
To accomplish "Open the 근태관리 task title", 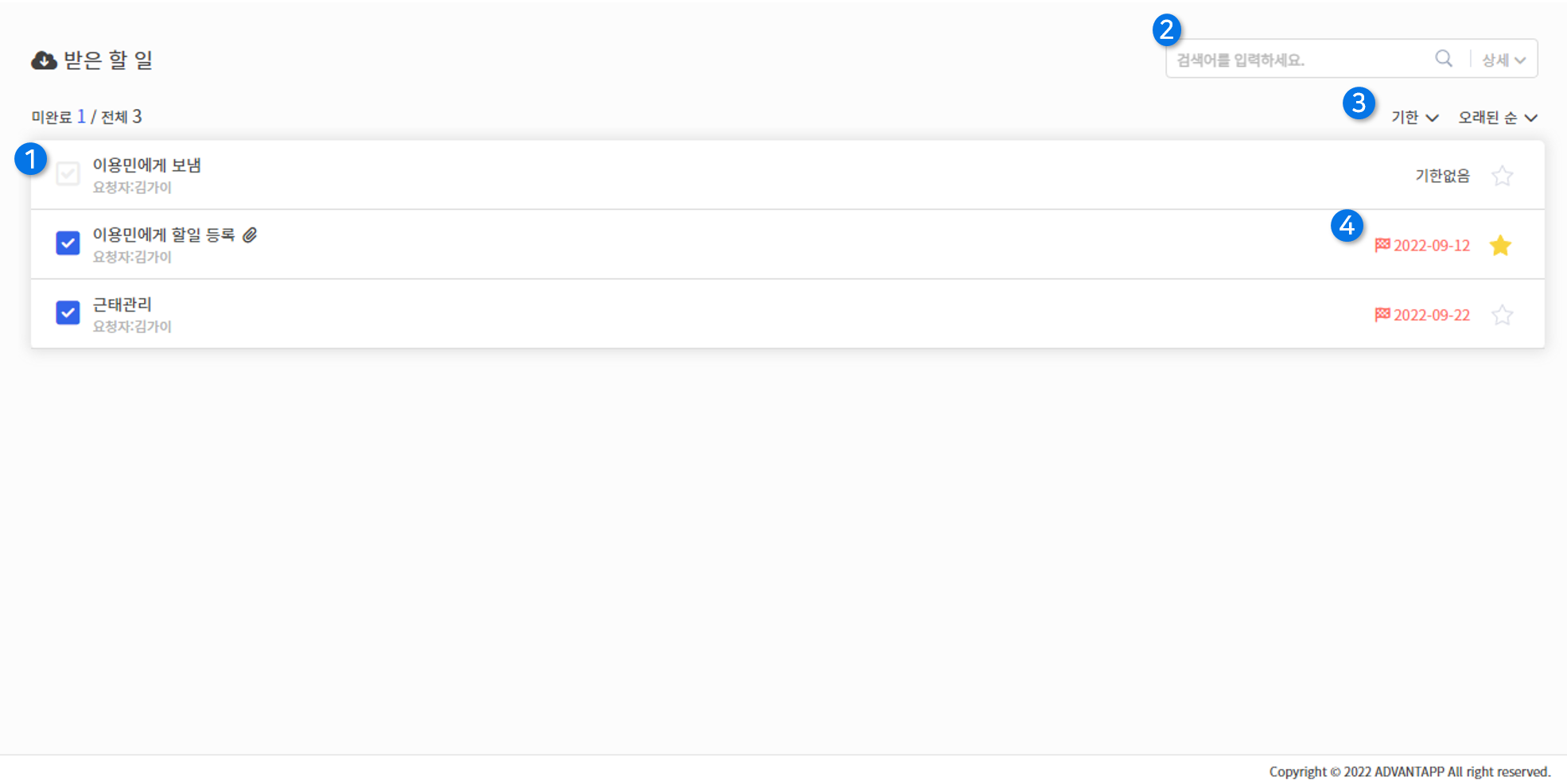I will point(122,305).
